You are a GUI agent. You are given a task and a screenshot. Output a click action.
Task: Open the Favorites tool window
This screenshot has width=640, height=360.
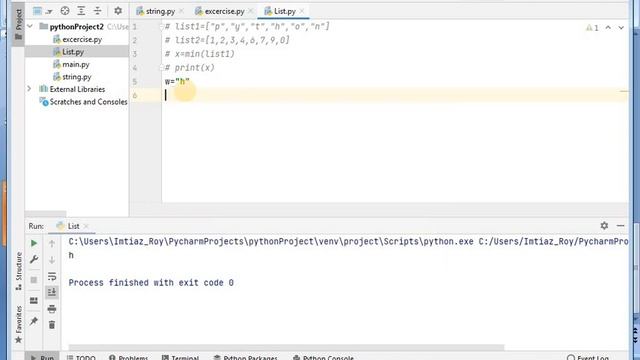(19, 325)
